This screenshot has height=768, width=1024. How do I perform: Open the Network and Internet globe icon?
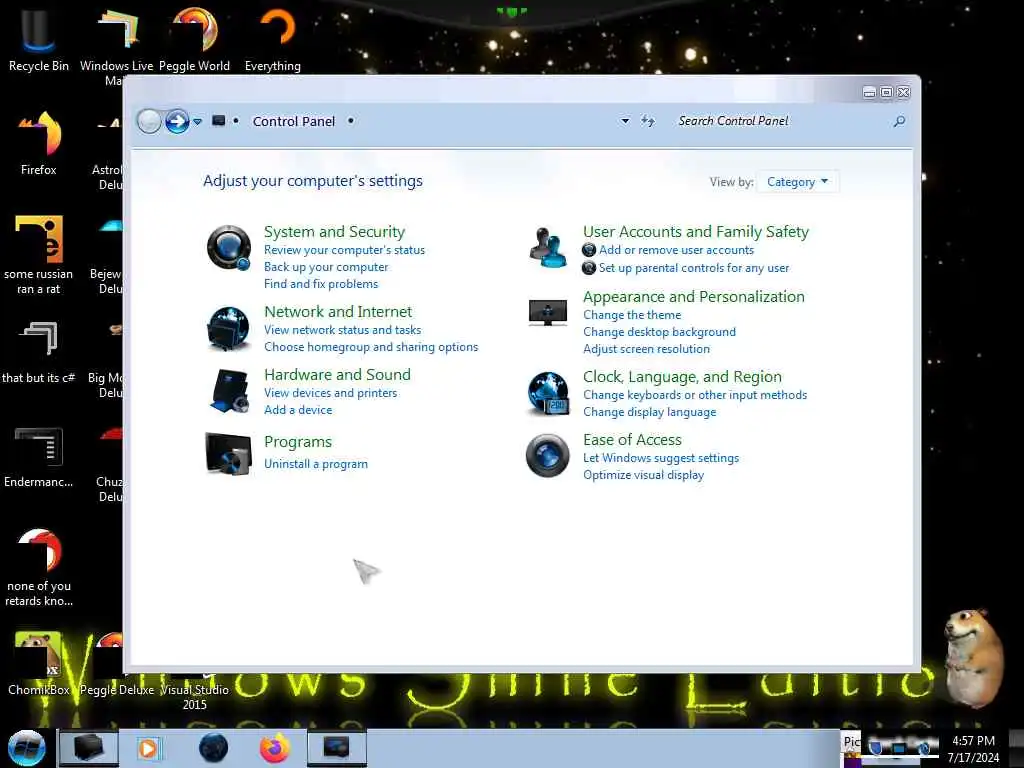point(228,328)
